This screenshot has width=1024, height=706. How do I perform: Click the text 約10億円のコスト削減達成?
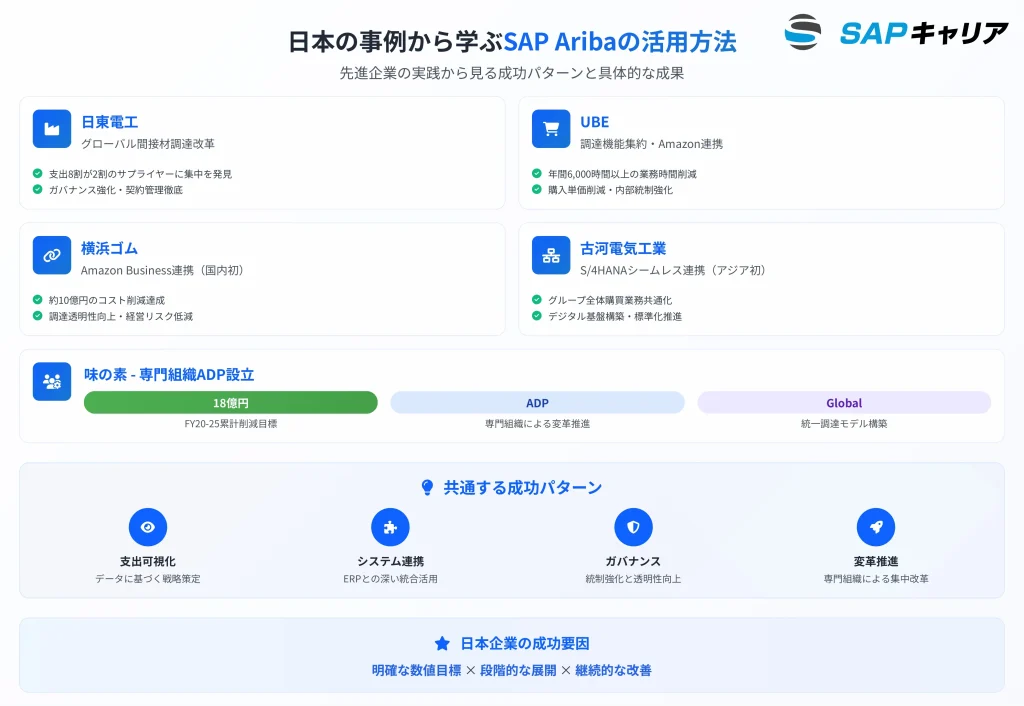(x=107, y=300)
